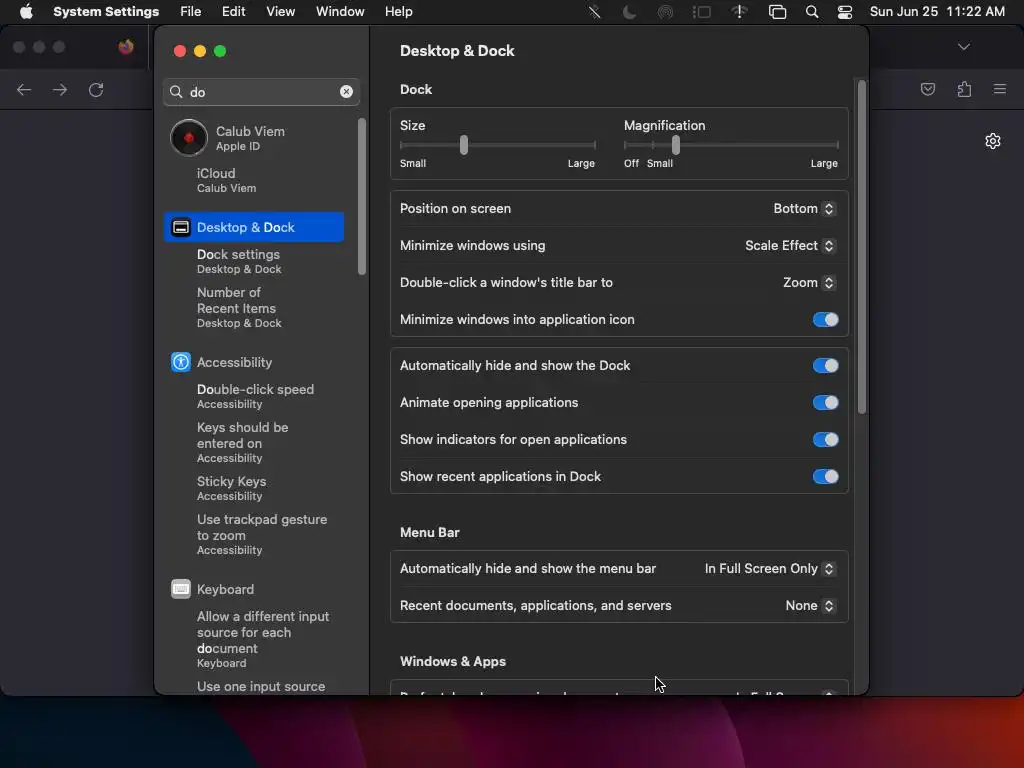The height and width of the screenshot is (768, 1024).
Task: Open the System Settings menu
Action: 106,12
